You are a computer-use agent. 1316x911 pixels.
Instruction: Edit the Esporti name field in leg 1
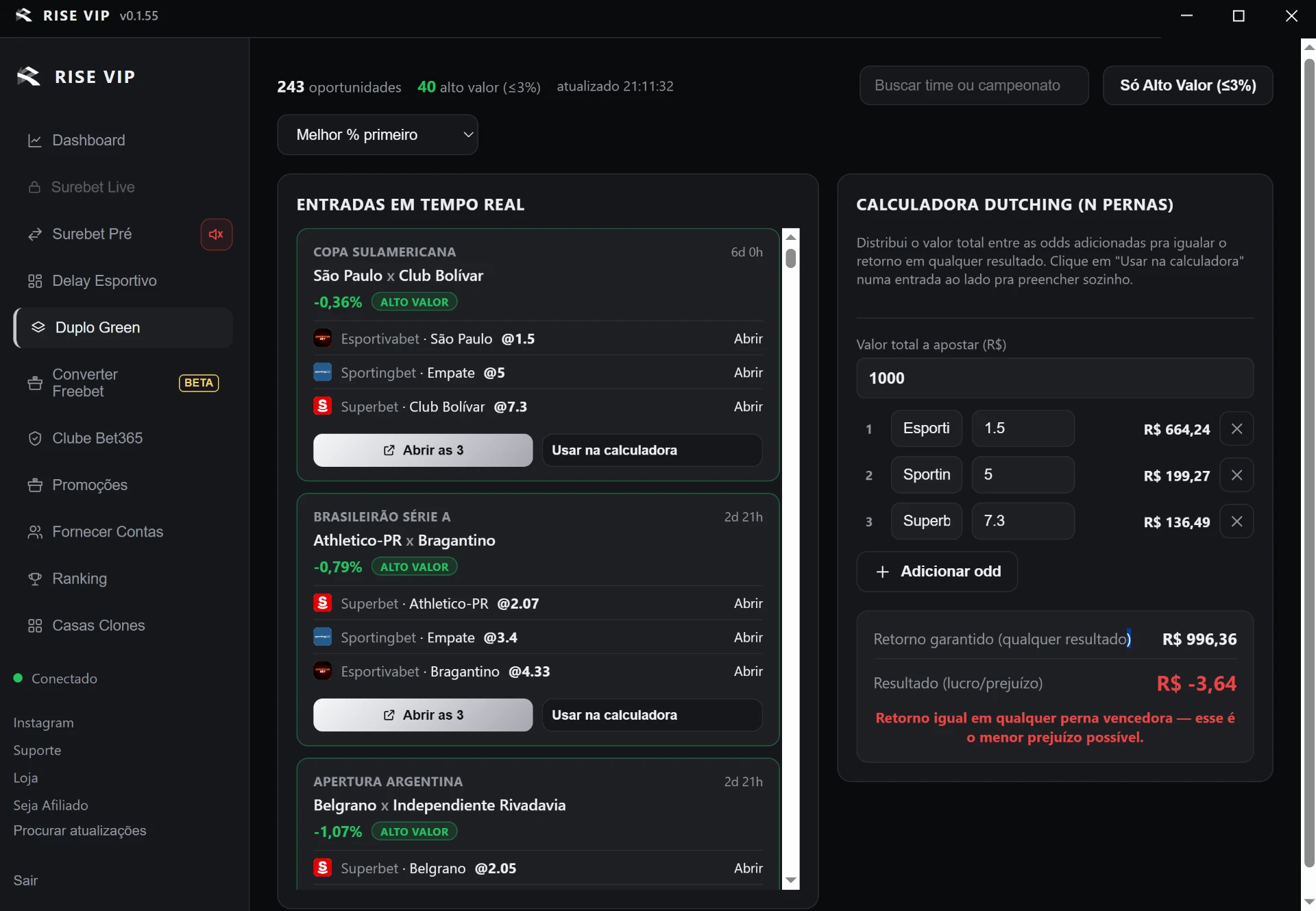coord(927,428)
